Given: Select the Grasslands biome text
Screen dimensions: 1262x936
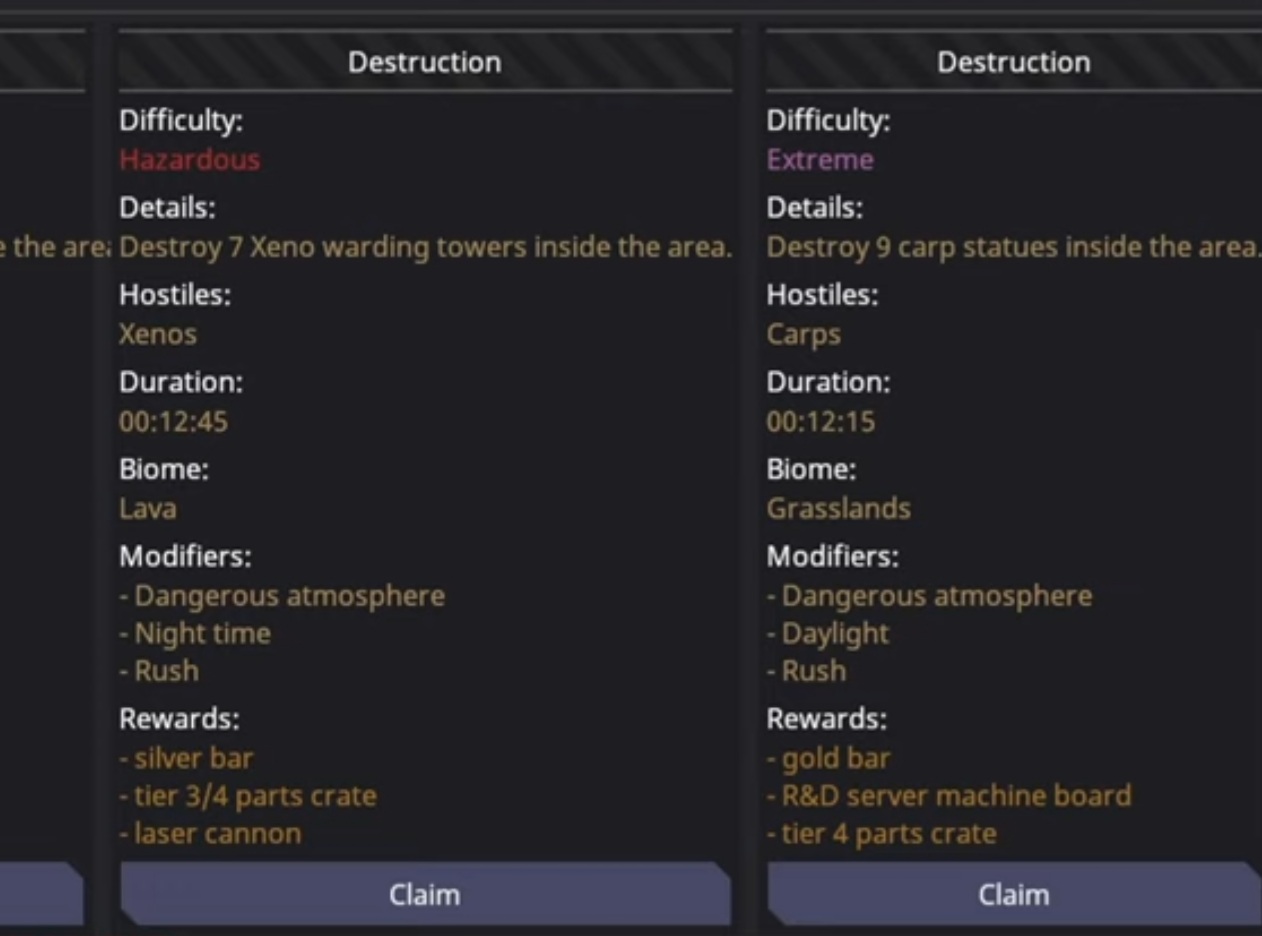Looking at the screenshot, I should click(x=838, y=509).
